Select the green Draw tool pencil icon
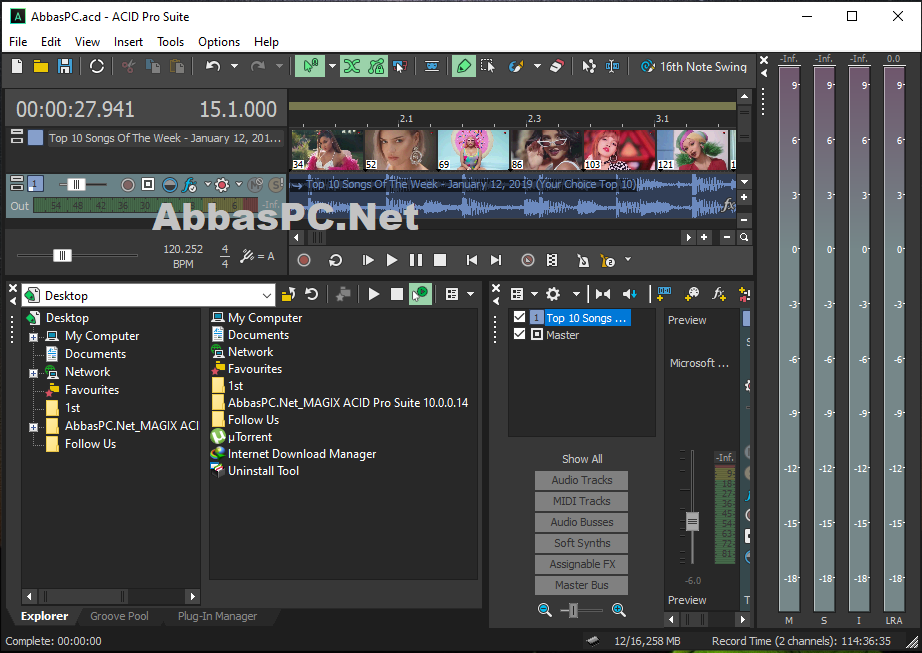This screenshot has width=922, height=653. coord(464,66)
